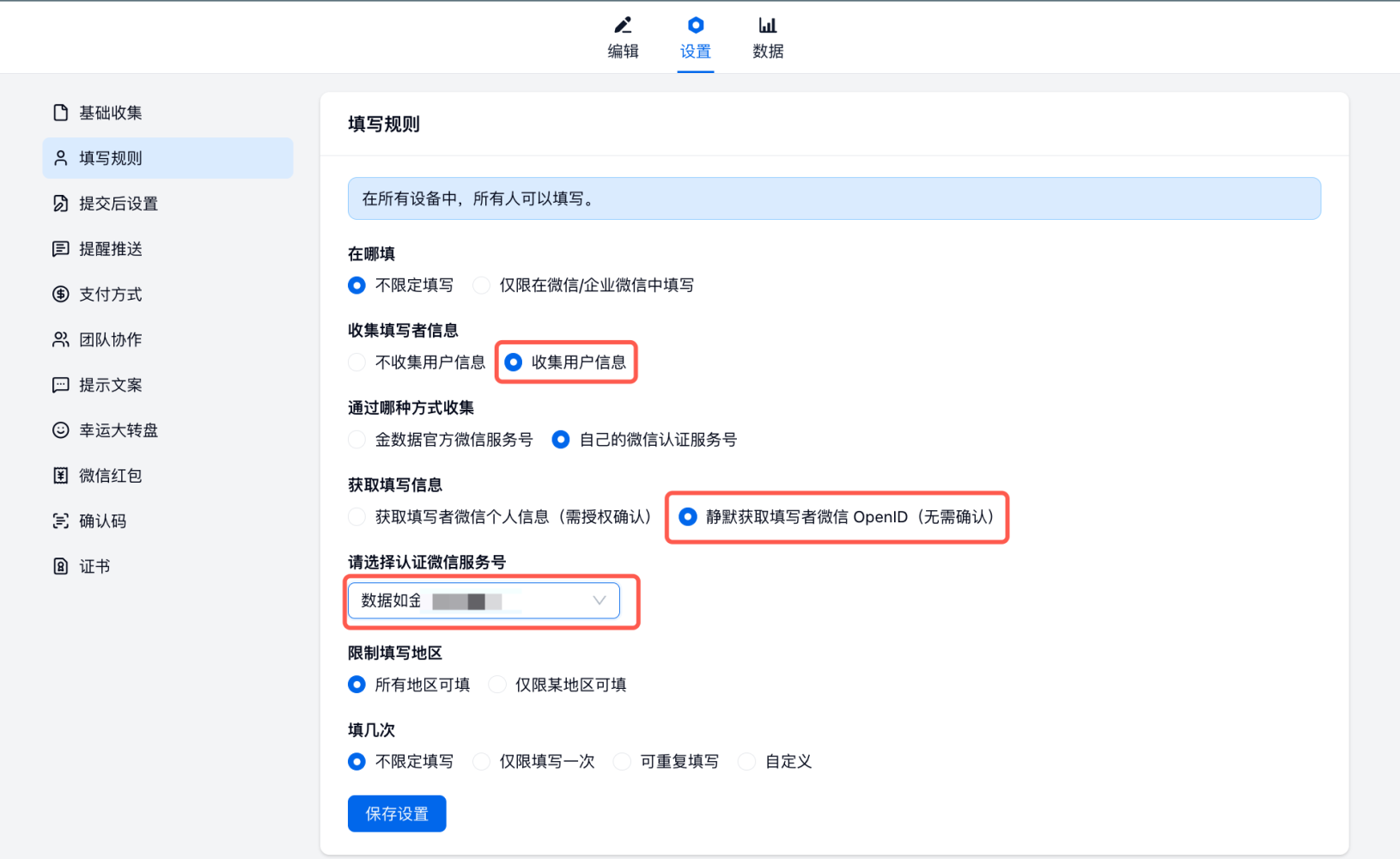
Task: Open 支付方式 settings
Action: point(168,295)
